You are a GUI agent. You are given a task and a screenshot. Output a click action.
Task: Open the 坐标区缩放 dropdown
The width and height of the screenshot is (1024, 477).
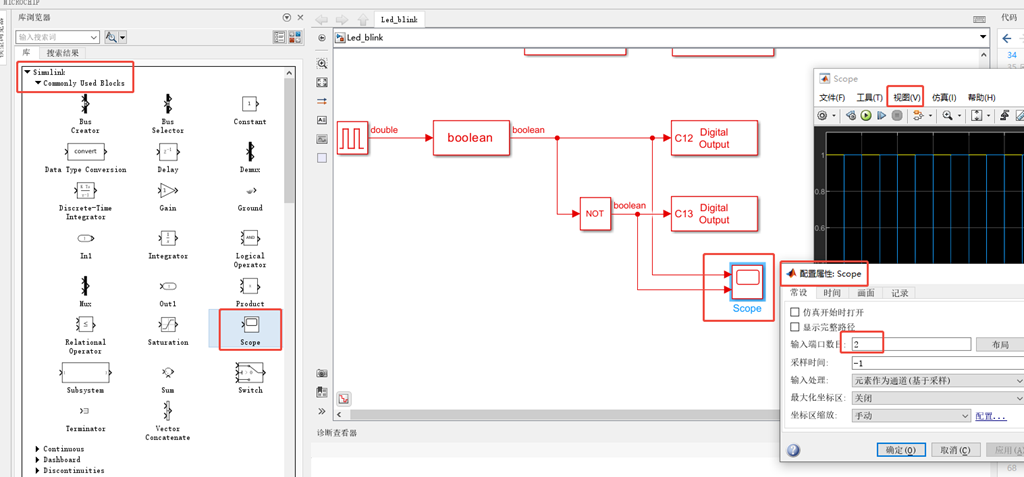click(912, 416)
